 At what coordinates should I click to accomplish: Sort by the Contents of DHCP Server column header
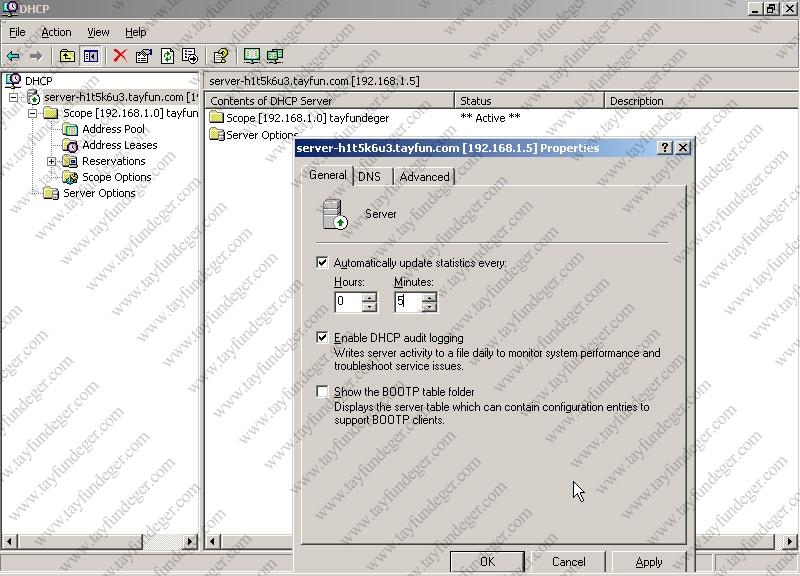[329, 101]
